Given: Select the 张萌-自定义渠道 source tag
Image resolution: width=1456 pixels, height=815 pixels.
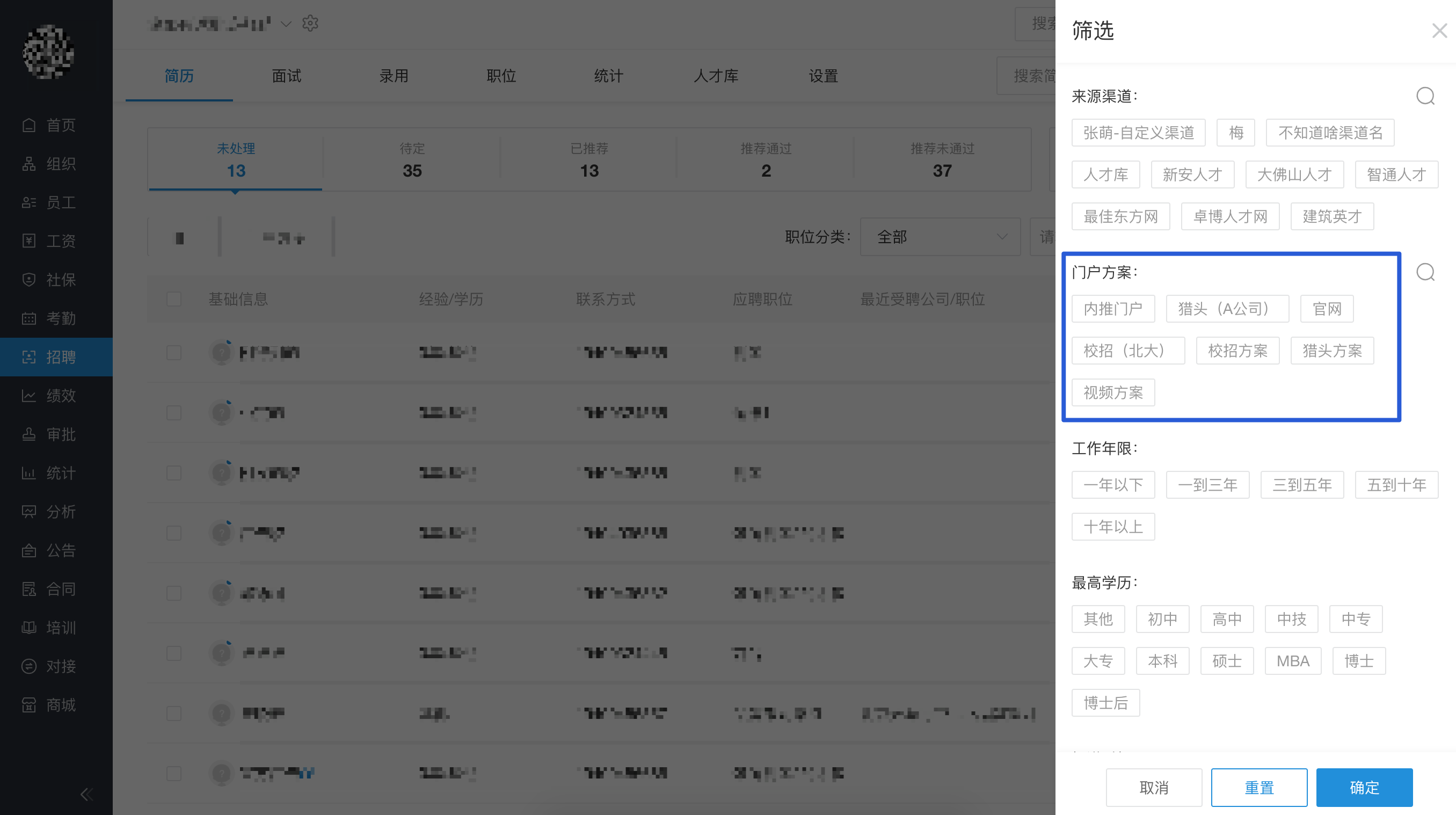Looking at the screenshot, I should (x=1138, y=133).
